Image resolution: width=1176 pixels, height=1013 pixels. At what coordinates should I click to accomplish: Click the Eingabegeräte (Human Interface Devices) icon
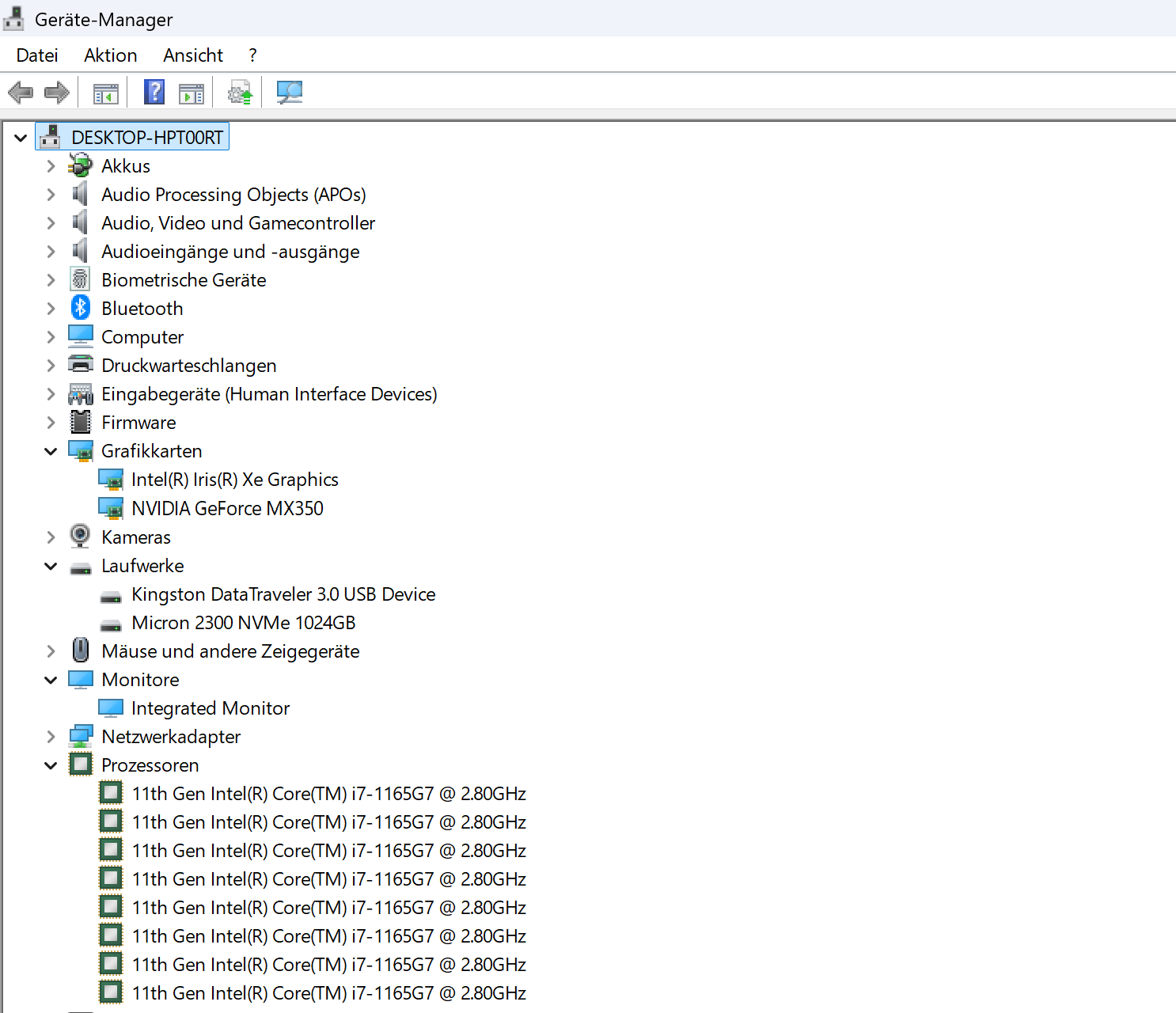click(x=81, y=393)
